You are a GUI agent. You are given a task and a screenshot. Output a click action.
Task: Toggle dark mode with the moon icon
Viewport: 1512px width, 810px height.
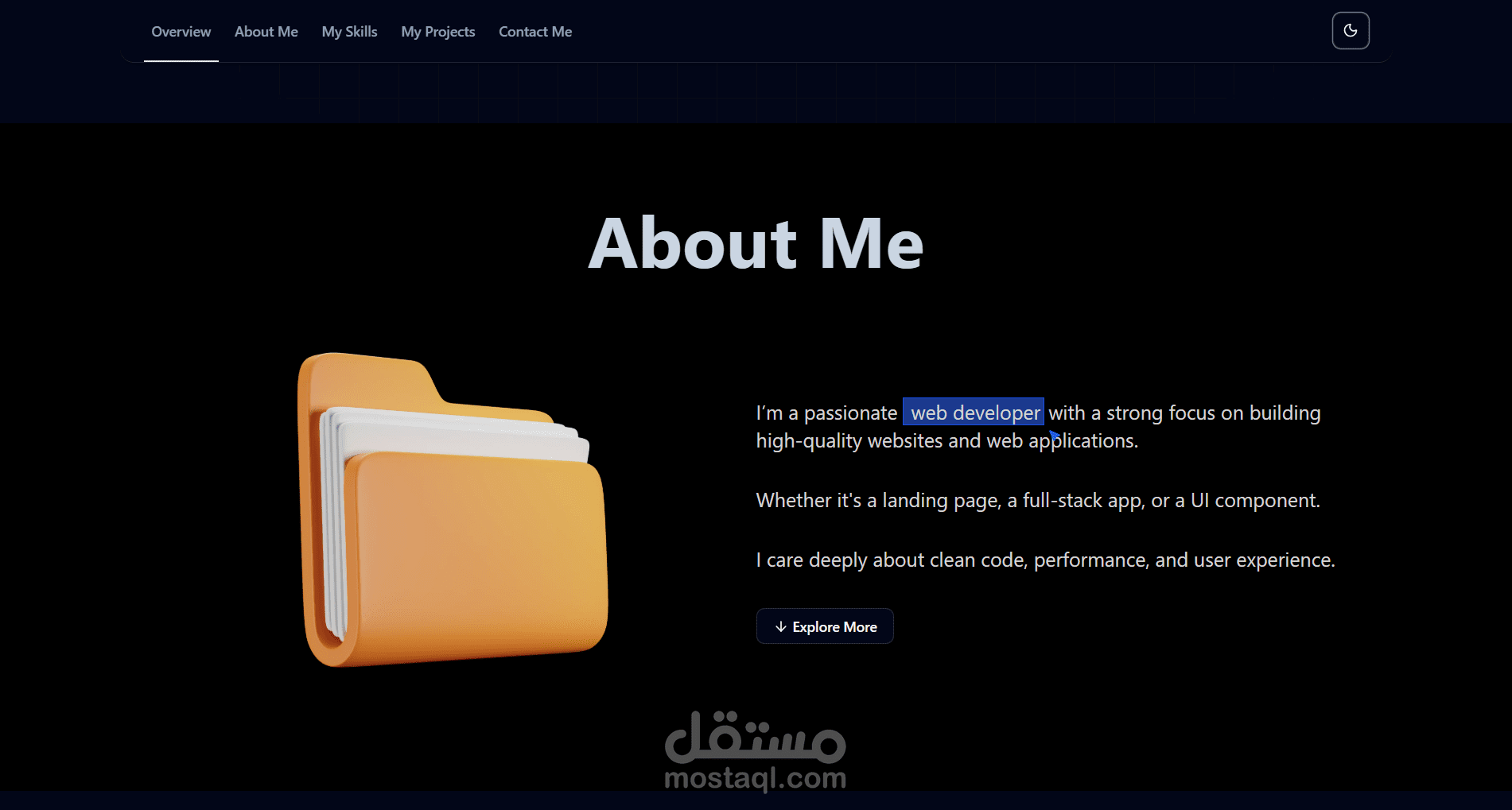pyautogui.click(x=1351, y=31)
